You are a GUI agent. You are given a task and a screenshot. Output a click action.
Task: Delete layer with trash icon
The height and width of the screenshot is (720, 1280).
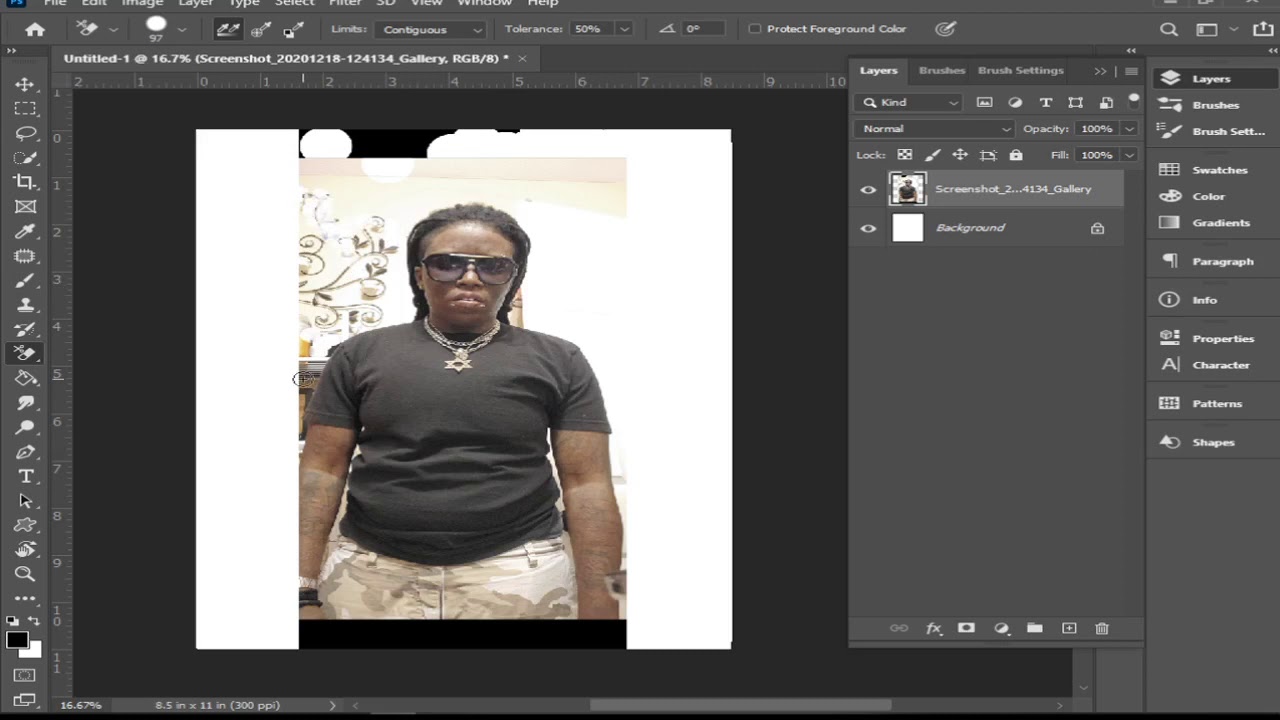coord(1102,628)
